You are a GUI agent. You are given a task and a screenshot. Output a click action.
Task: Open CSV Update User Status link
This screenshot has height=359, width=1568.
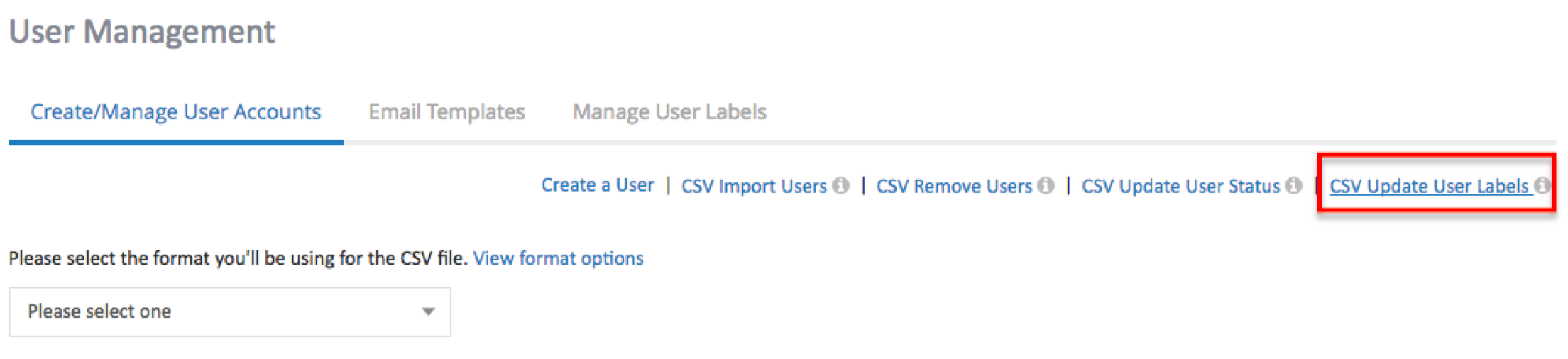point(1180,186)
